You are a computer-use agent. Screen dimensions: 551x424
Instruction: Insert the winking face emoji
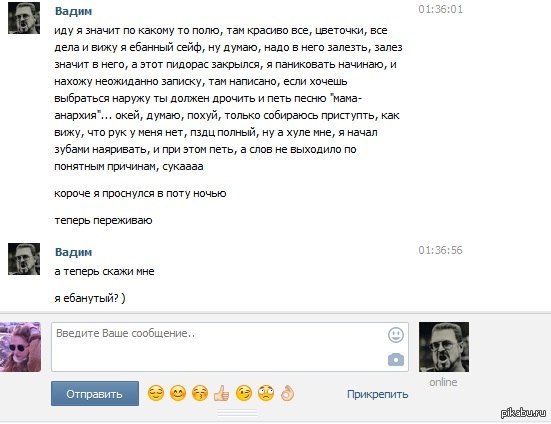click(x=244, y=393)
